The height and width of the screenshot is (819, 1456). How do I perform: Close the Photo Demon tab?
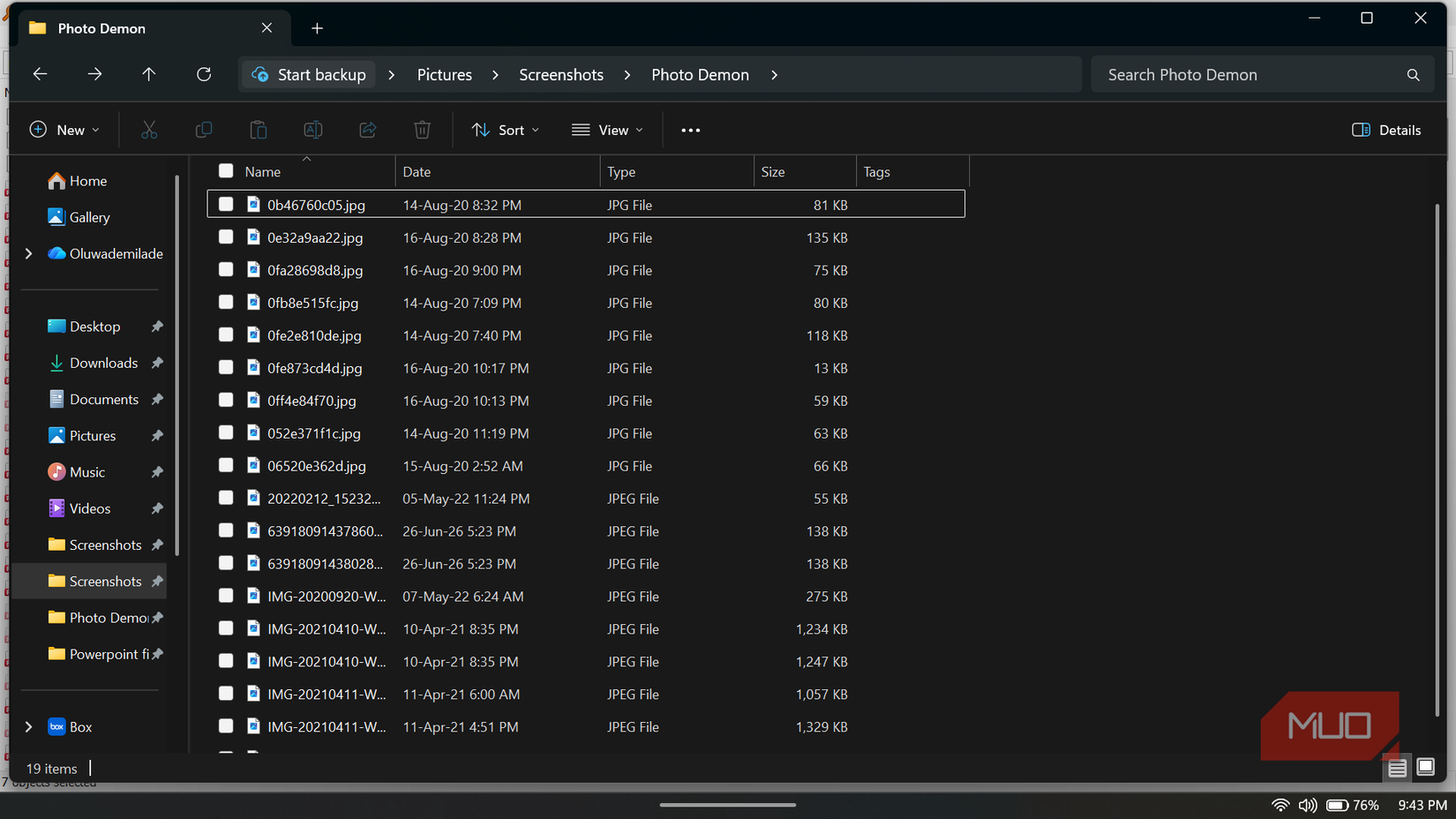(266, 28)
